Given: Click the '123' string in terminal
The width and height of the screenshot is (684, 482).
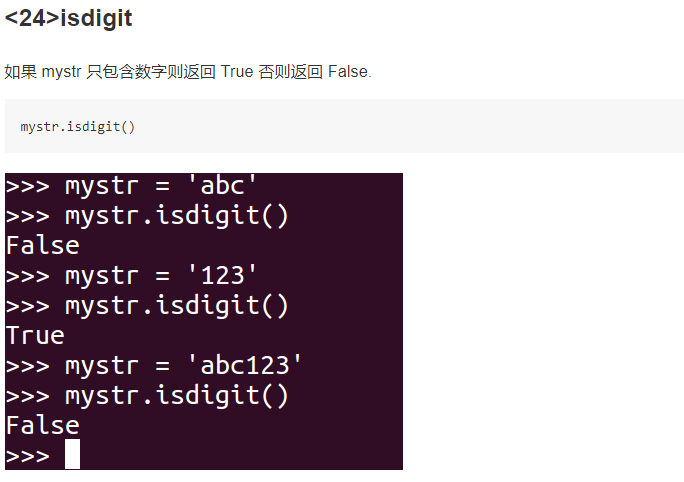Looking at the screenshot, I should point(222,276).
